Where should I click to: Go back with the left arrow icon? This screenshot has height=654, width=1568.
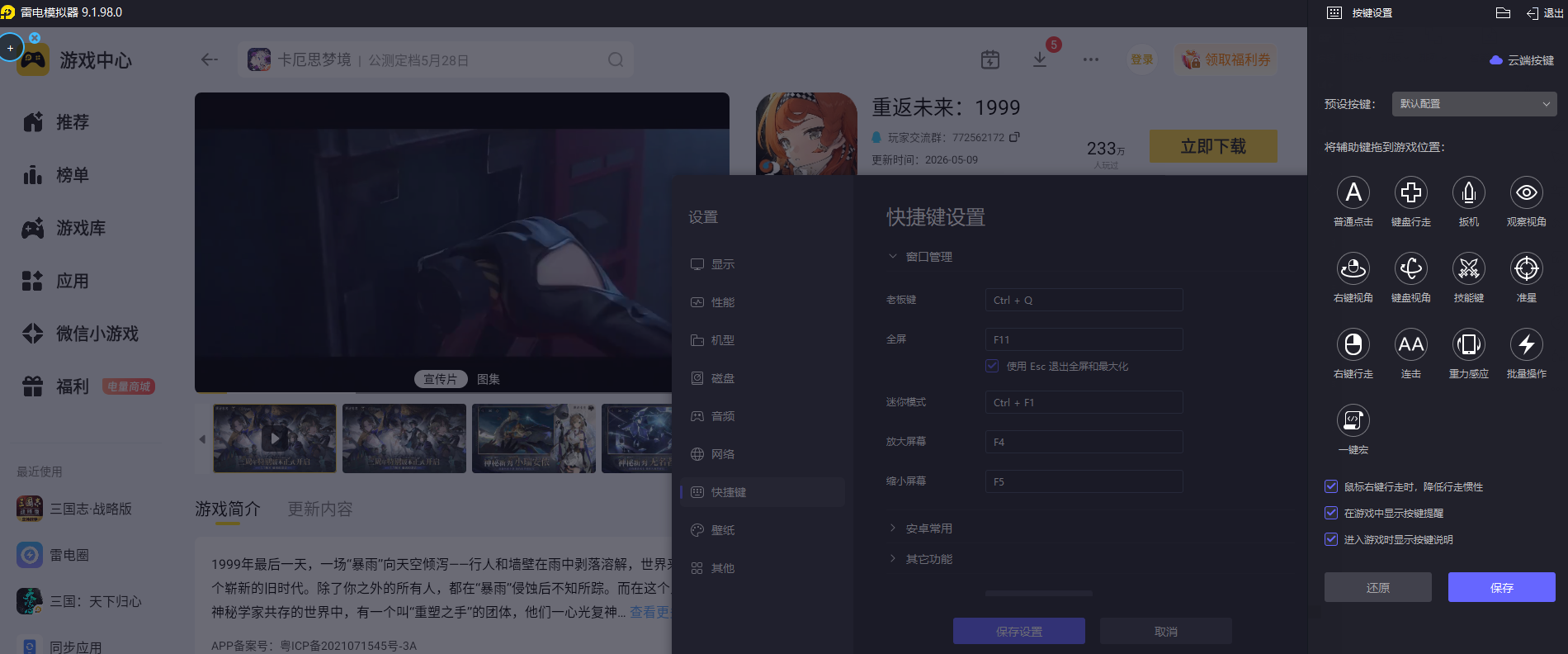coord(210,59)
